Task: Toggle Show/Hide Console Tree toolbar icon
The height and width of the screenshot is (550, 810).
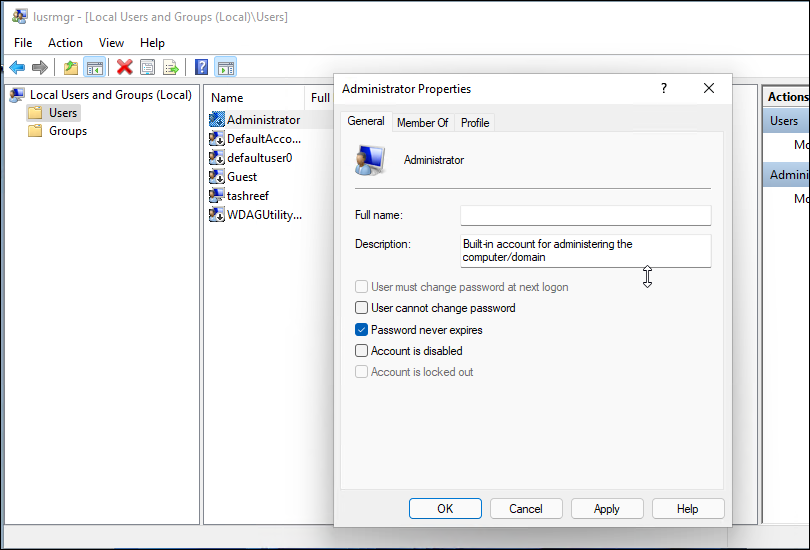Action: pos(95,68)
